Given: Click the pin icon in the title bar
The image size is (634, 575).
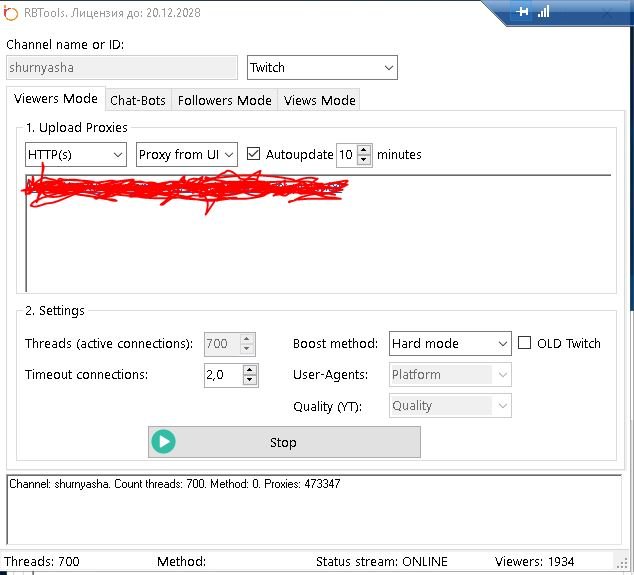Looking at the screenshot, I should point(522,12).
